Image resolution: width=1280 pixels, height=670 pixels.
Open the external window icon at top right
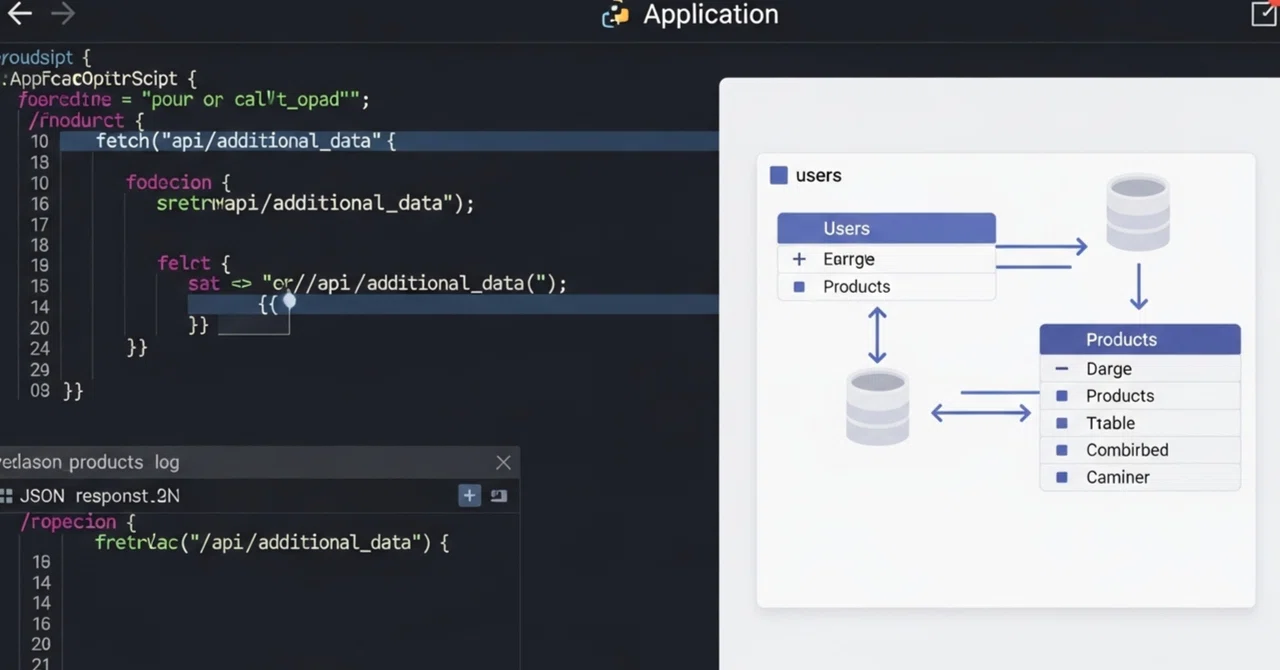[1265, 12]
